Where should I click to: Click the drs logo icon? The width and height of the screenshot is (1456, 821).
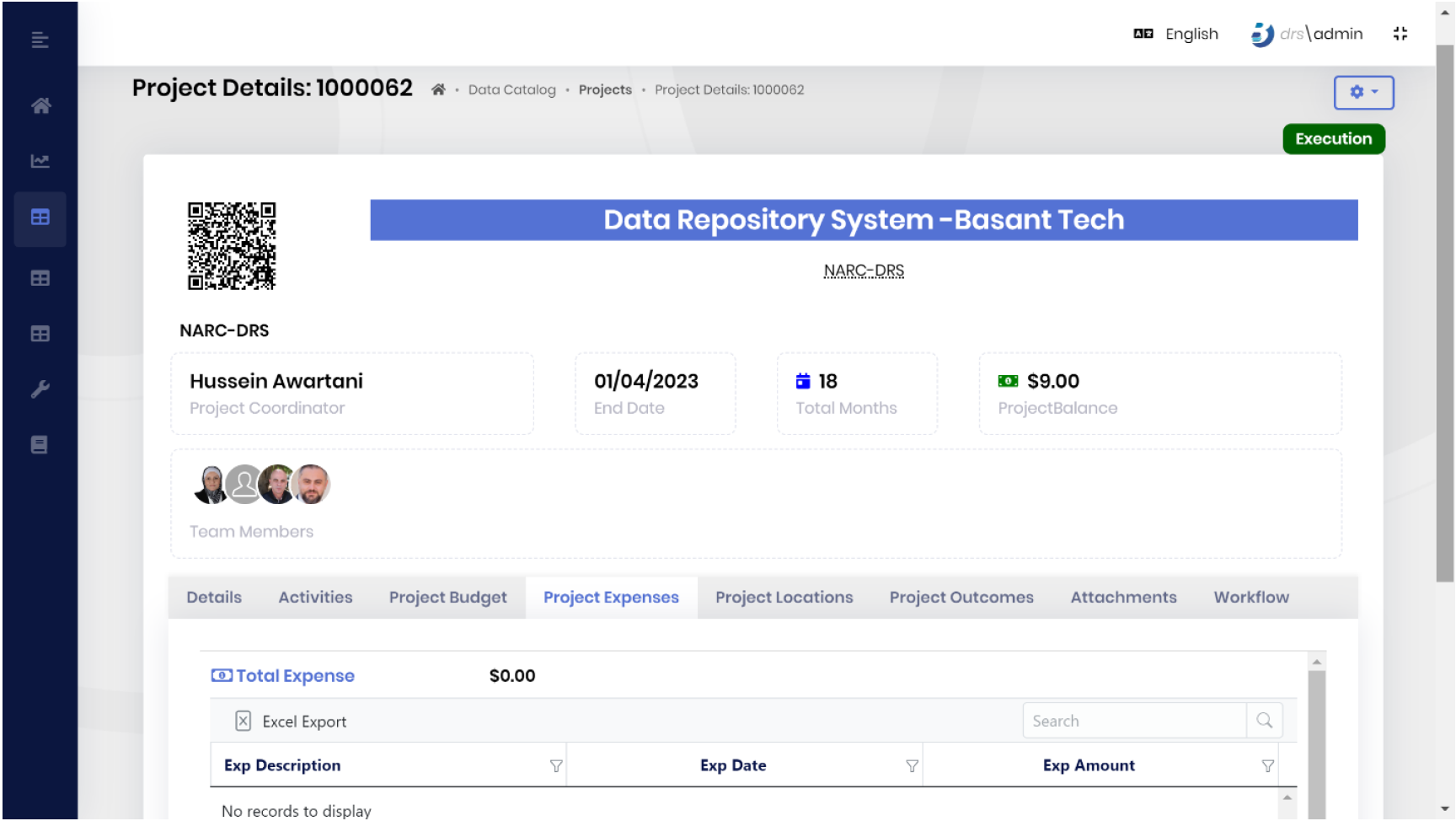(x=1262, y=34)
